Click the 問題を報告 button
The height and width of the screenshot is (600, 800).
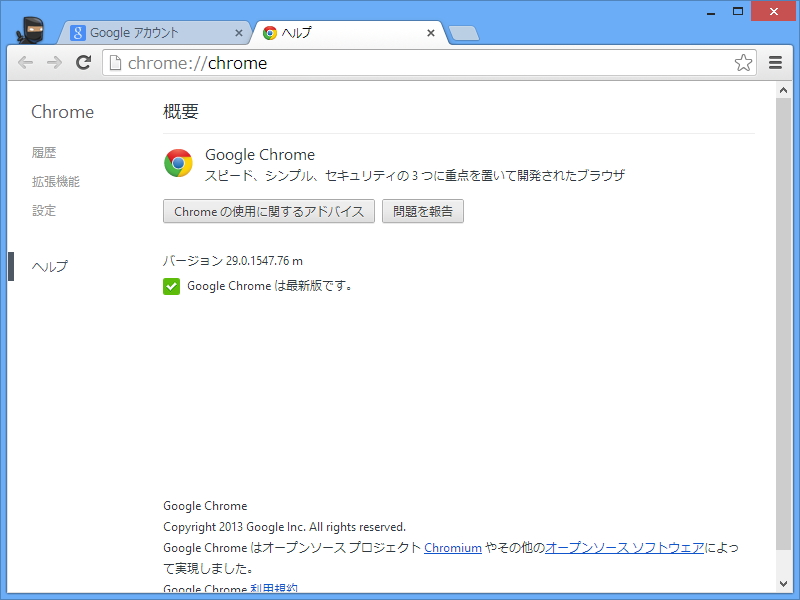click(x=423, y=211)
